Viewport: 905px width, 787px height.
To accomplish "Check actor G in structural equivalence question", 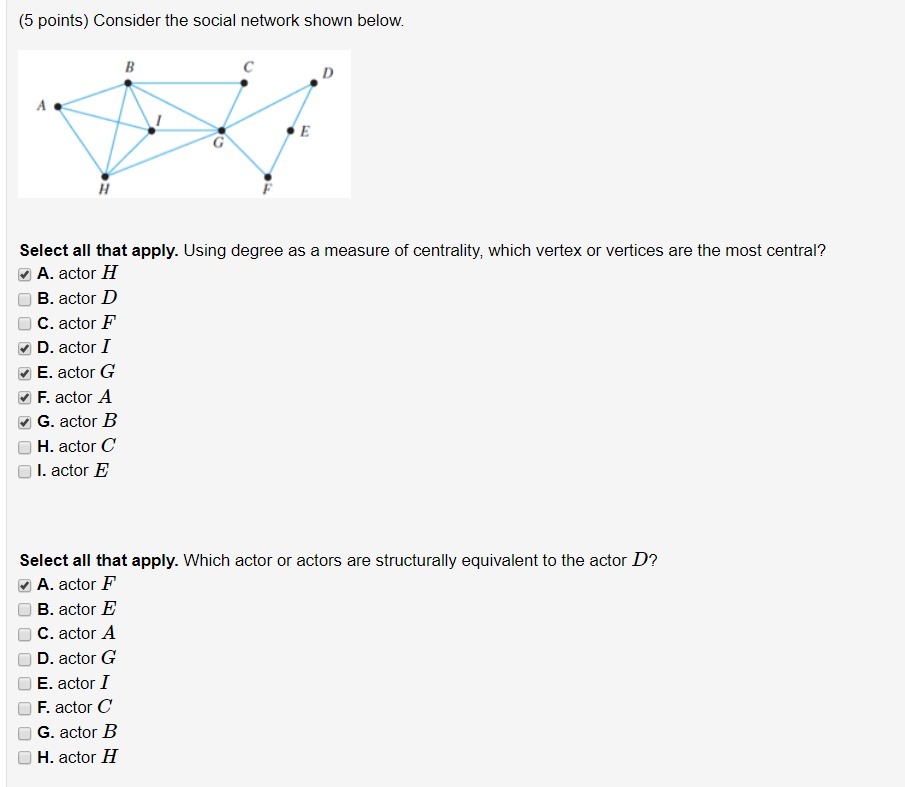I will (x=24, y=659).
